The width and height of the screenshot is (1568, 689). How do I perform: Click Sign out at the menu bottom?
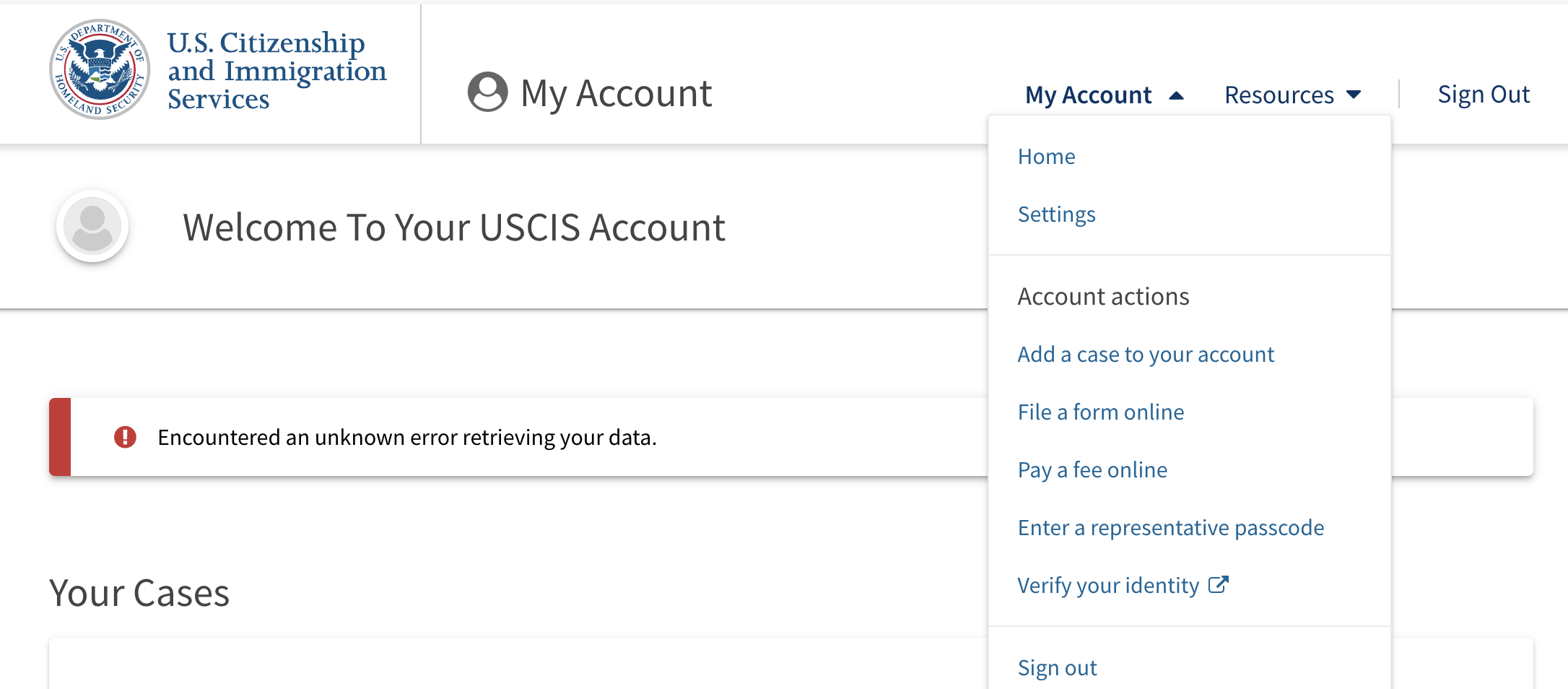[1057, 667]
